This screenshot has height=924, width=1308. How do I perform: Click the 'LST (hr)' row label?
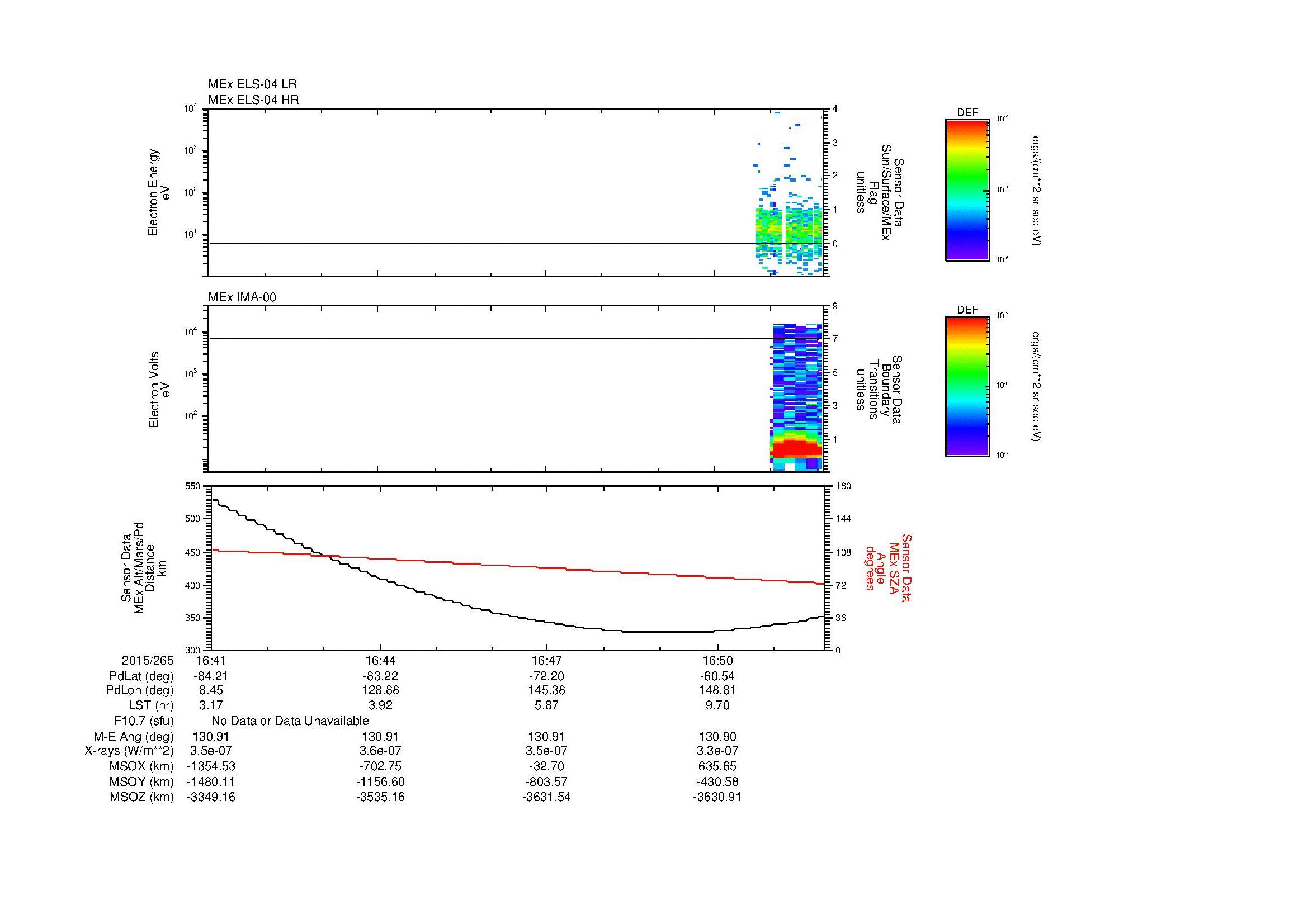pos(151,706)
